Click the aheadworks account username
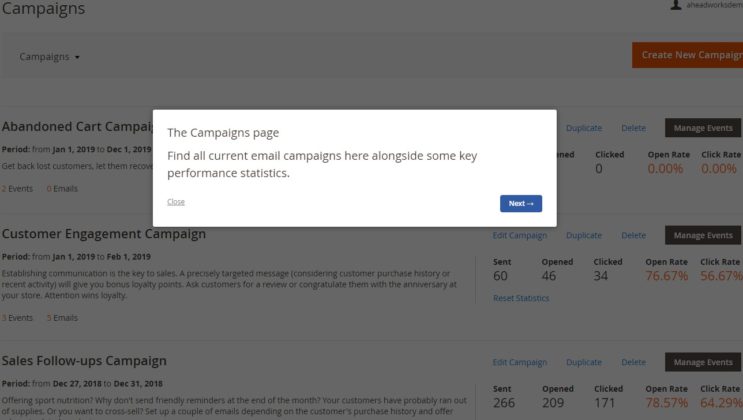 (x=714, y=6)
